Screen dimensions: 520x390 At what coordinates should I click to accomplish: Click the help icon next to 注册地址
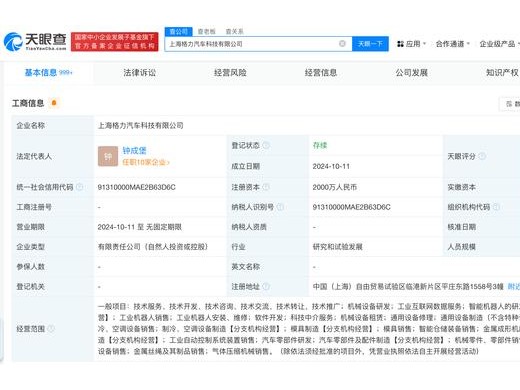pyautogui.click(x=266, y=286)
